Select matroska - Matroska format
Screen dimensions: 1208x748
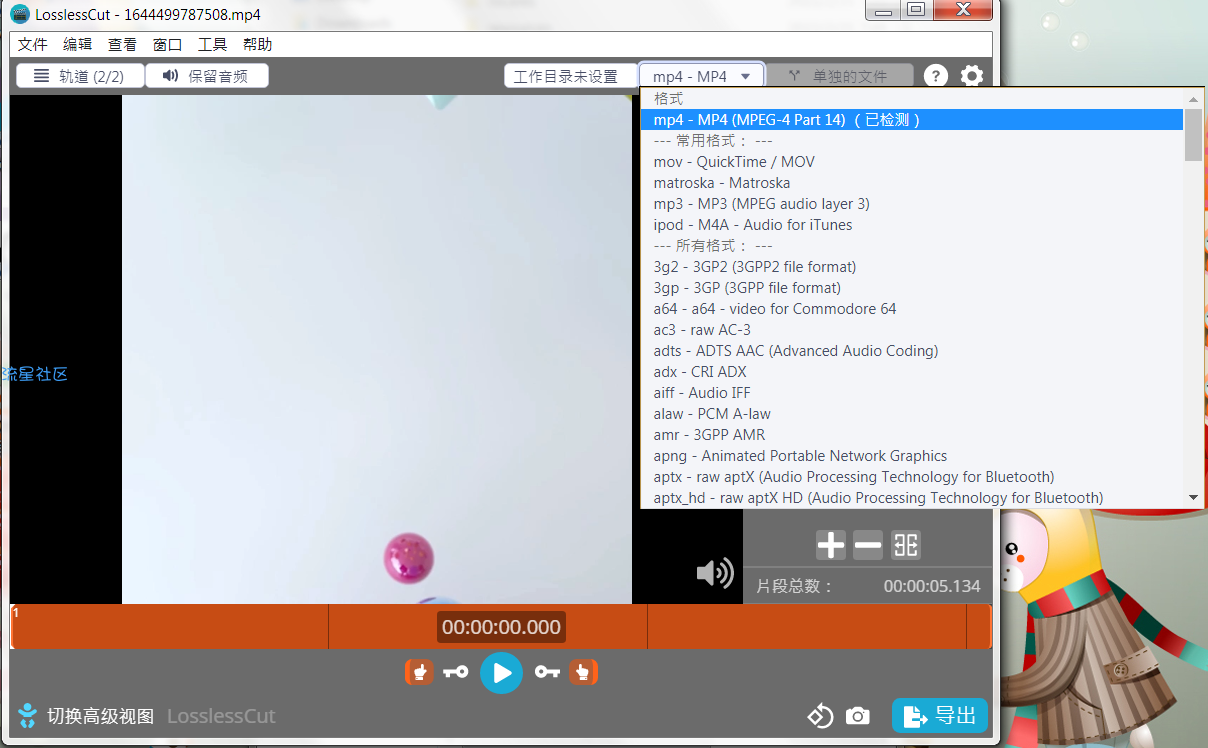(912, 183)
